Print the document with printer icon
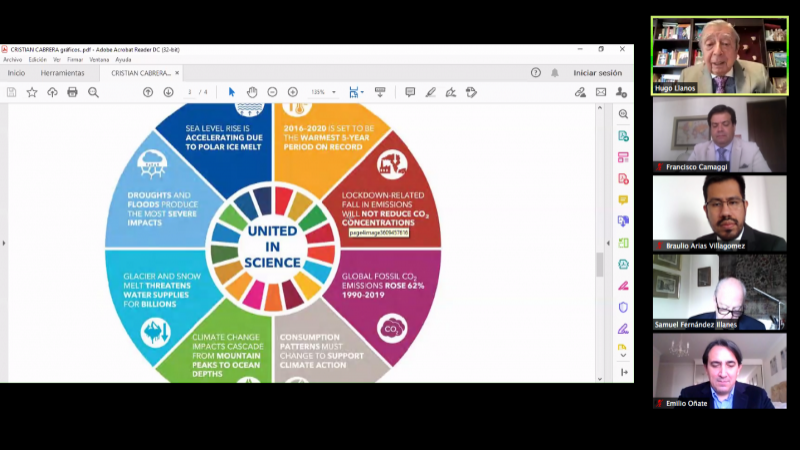The image size is (800, 450). (72, 92)
